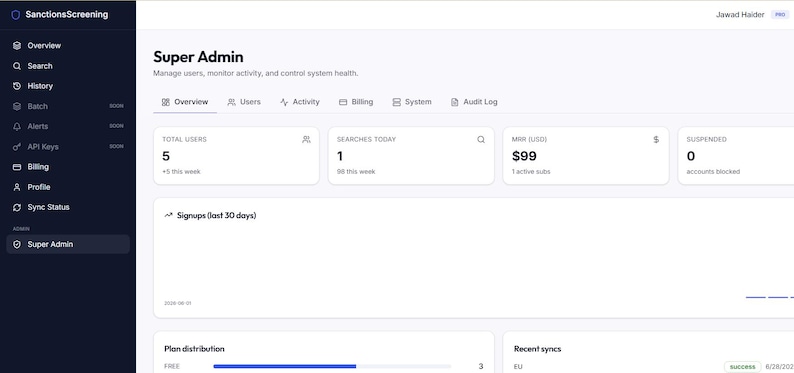Select the Super Admin shield icon
The width and height of the screenshot is (794, 373).
tap(17, 244)
